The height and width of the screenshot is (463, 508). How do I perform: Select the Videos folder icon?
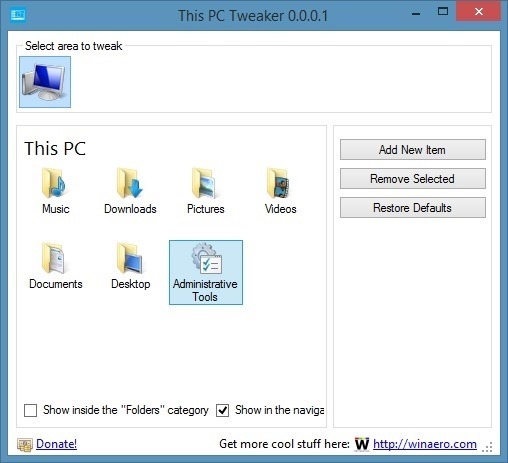click(x=279, y=183)
